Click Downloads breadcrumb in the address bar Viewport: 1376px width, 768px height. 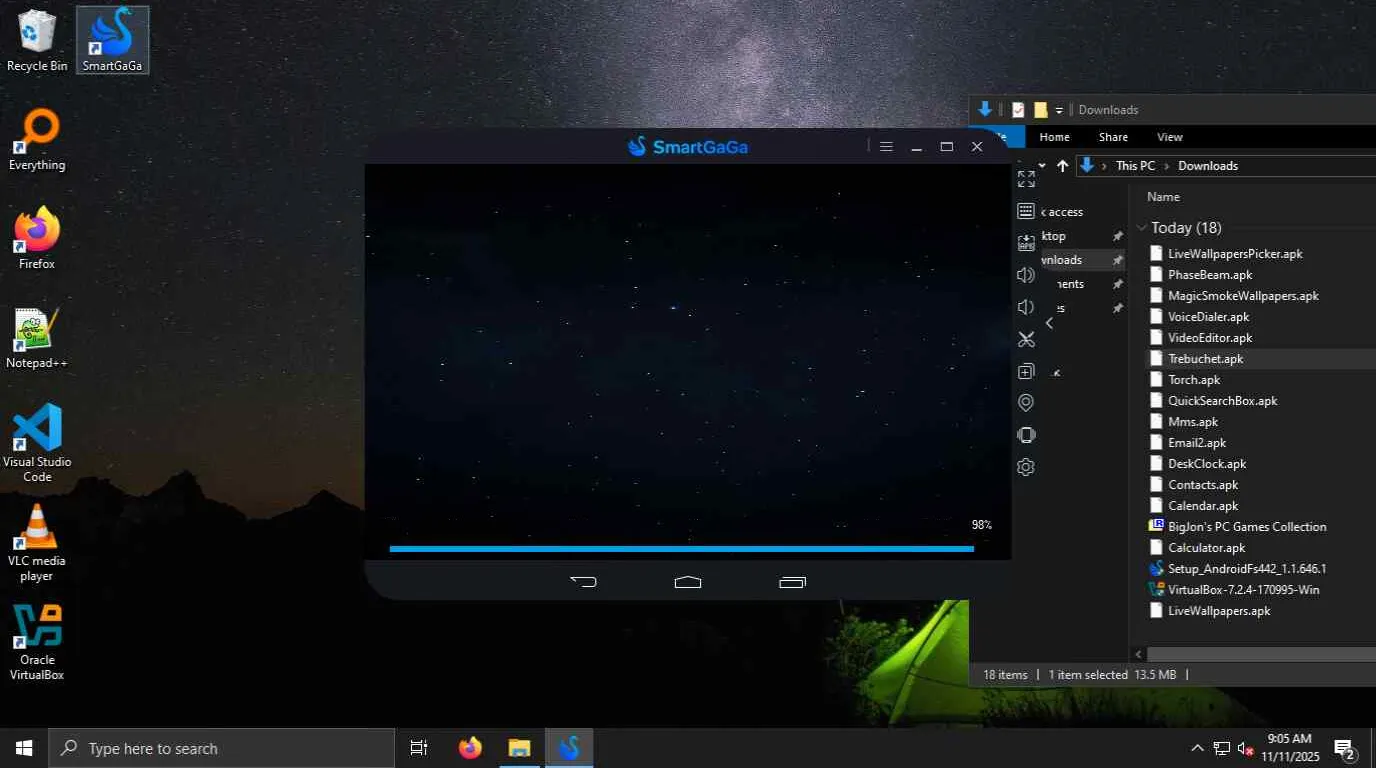click(x=1208, y=166)
